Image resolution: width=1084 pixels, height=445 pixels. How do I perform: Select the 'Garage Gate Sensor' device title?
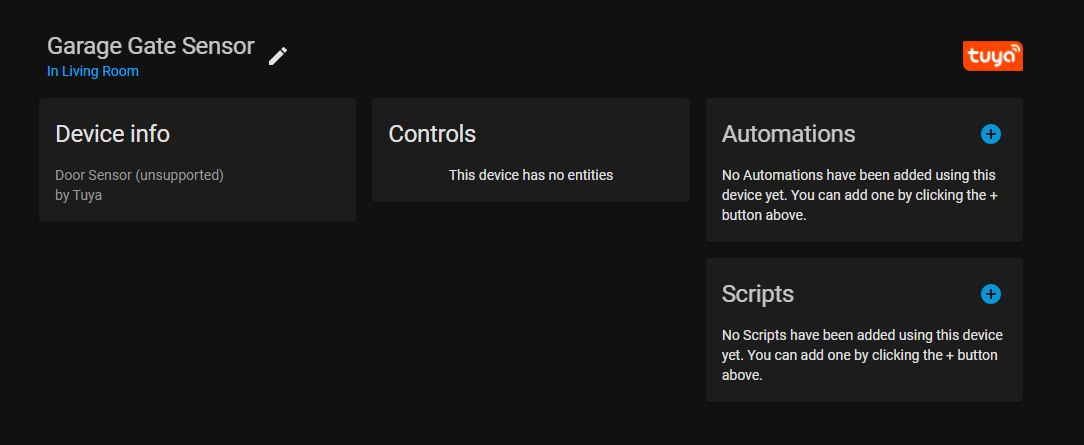151,46
